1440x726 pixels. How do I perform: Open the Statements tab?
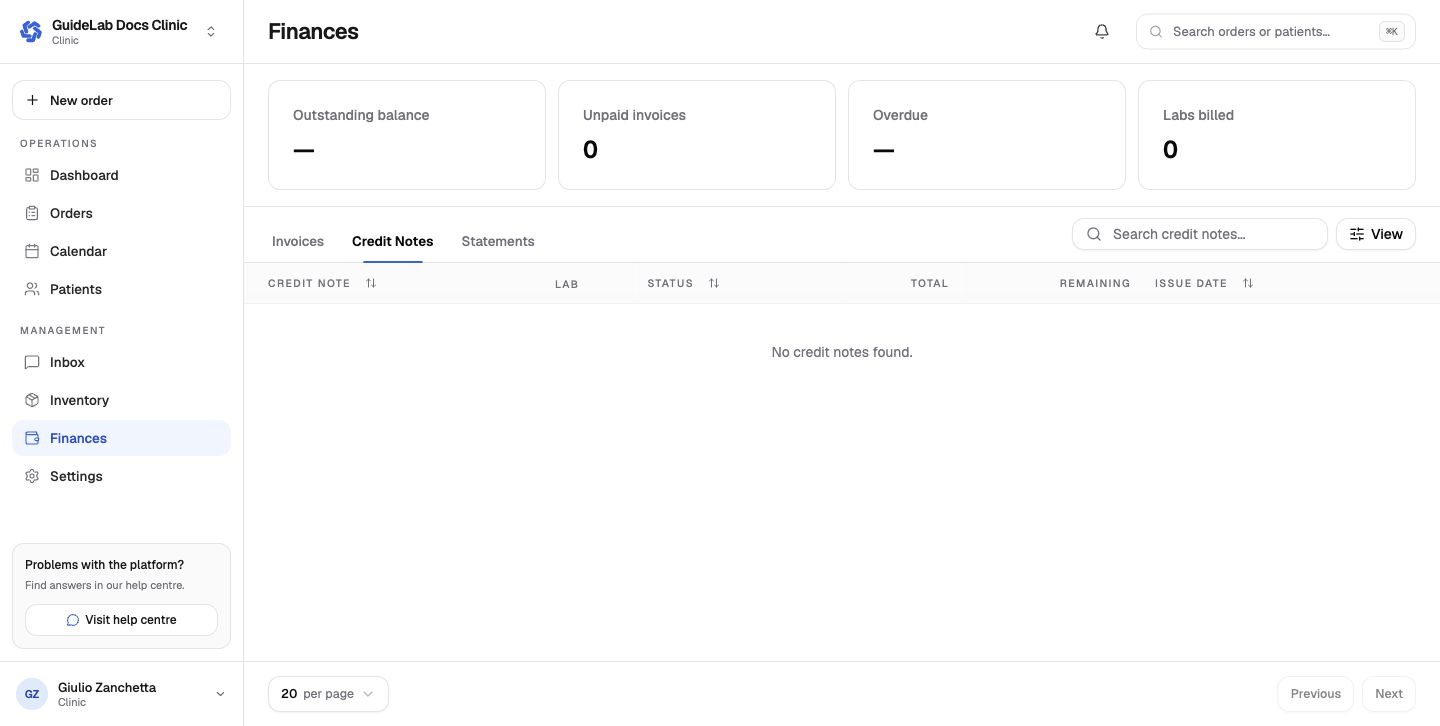pyautogui.click(x=498, y=241)
